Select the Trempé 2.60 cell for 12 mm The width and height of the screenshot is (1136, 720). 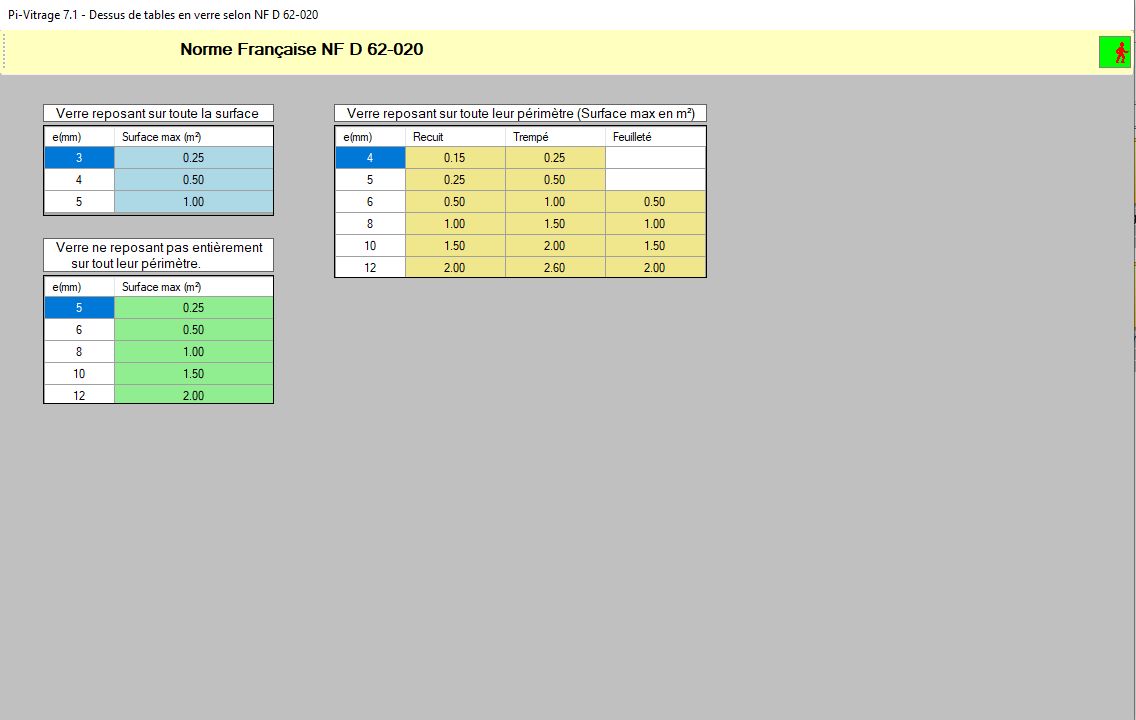(555, 268)
